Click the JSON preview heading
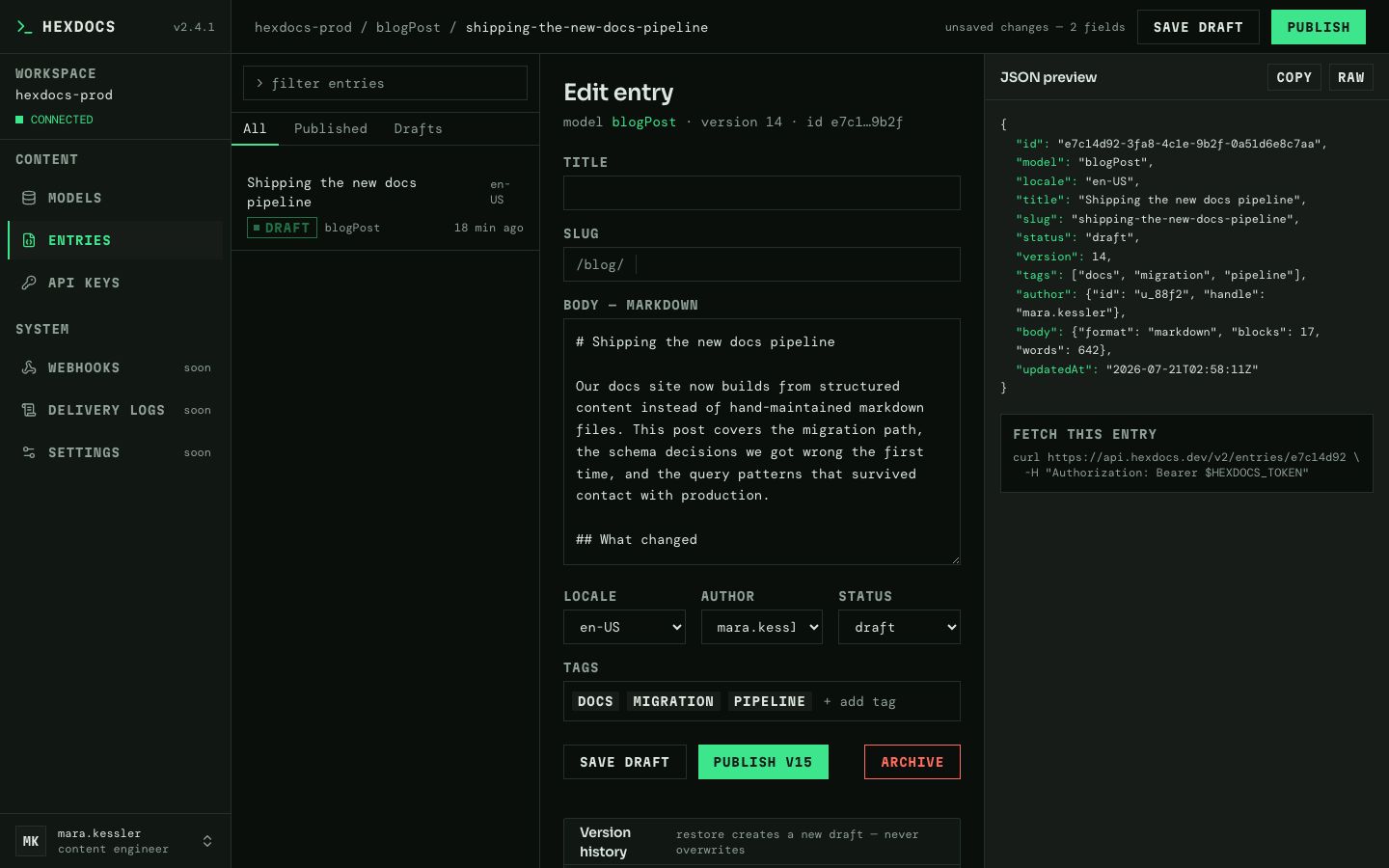This screenshot has height=868, width=1389. click(1049, 77)
